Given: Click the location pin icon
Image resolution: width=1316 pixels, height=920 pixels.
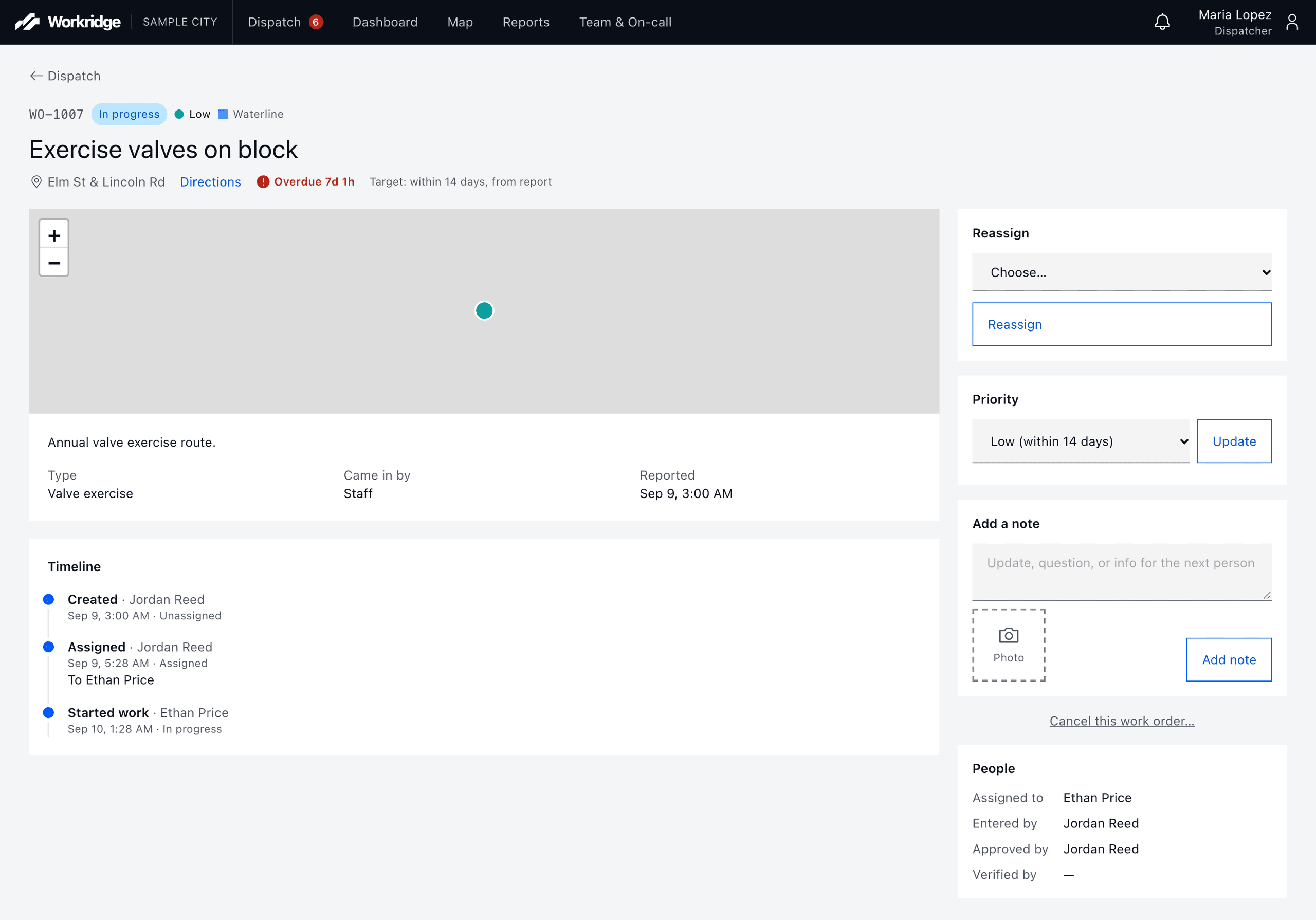Looking at the screenshot, I should (x=36, y=182).
